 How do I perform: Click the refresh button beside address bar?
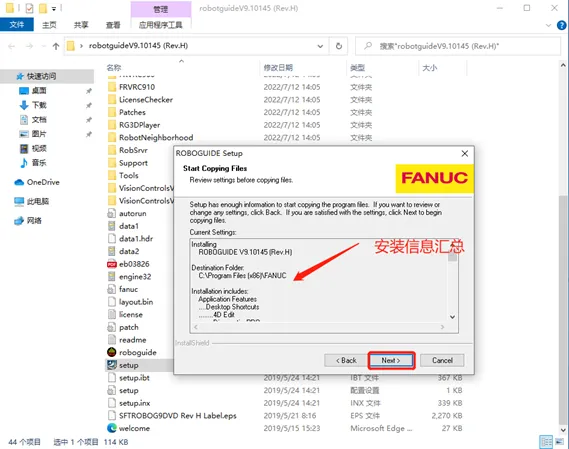[339, 46]
